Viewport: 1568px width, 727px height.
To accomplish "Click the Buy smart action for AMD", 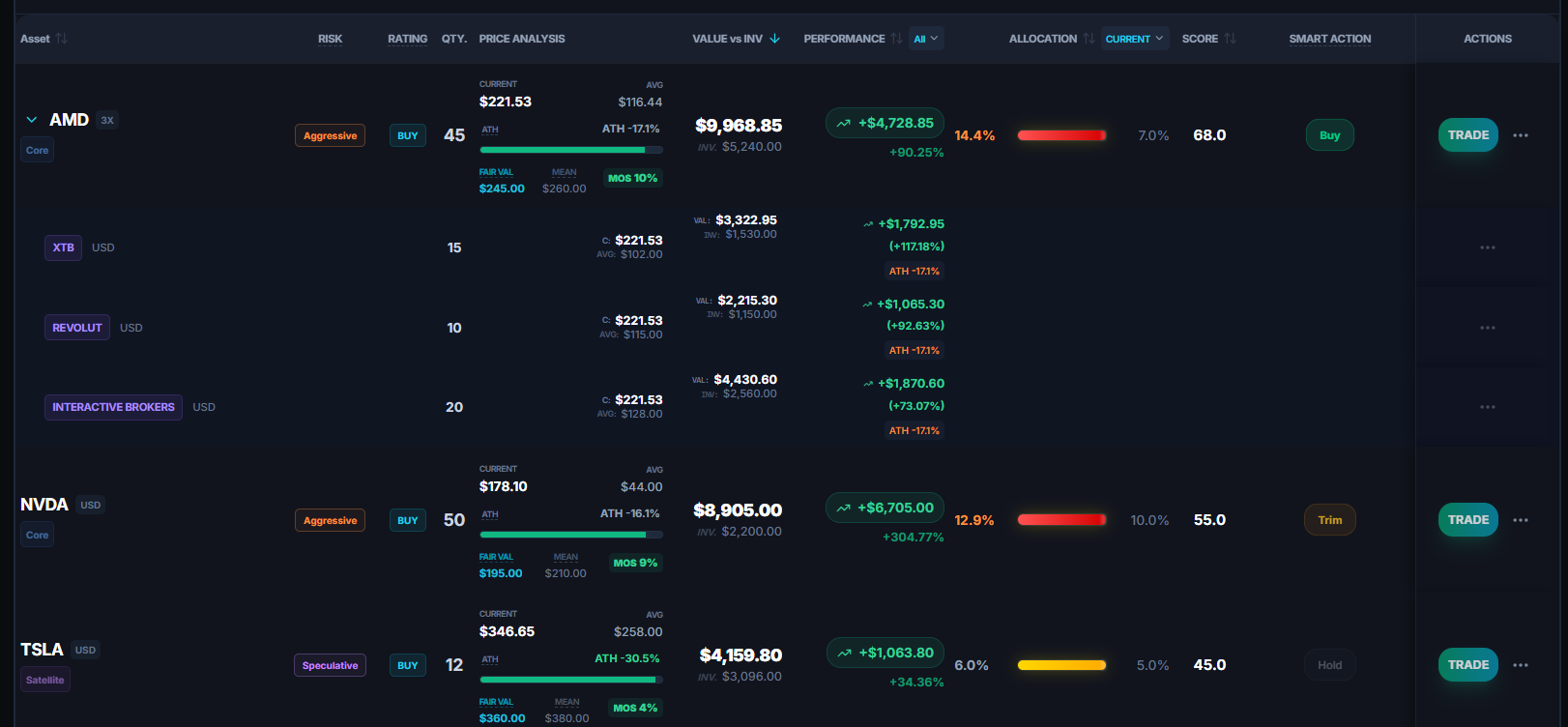I will coord(1330,135).
